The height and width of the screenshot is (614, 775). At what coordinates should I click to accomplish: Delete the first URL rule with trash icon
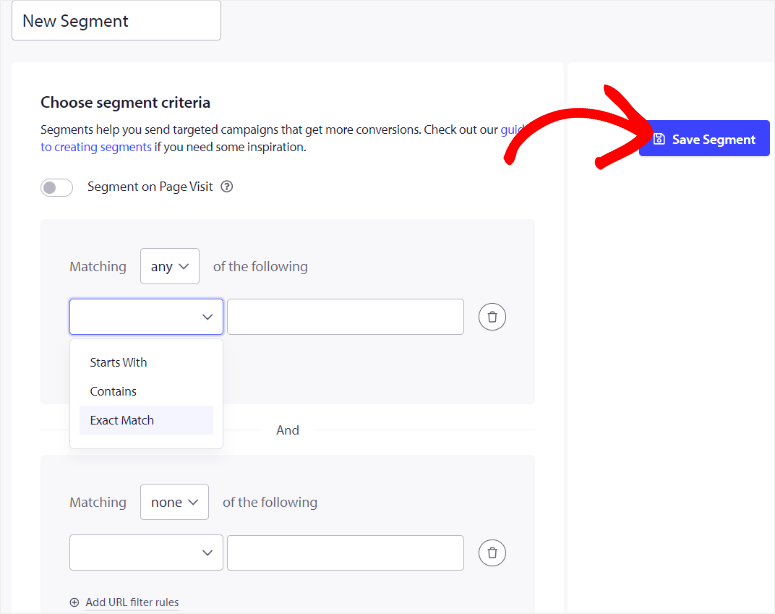492,317
